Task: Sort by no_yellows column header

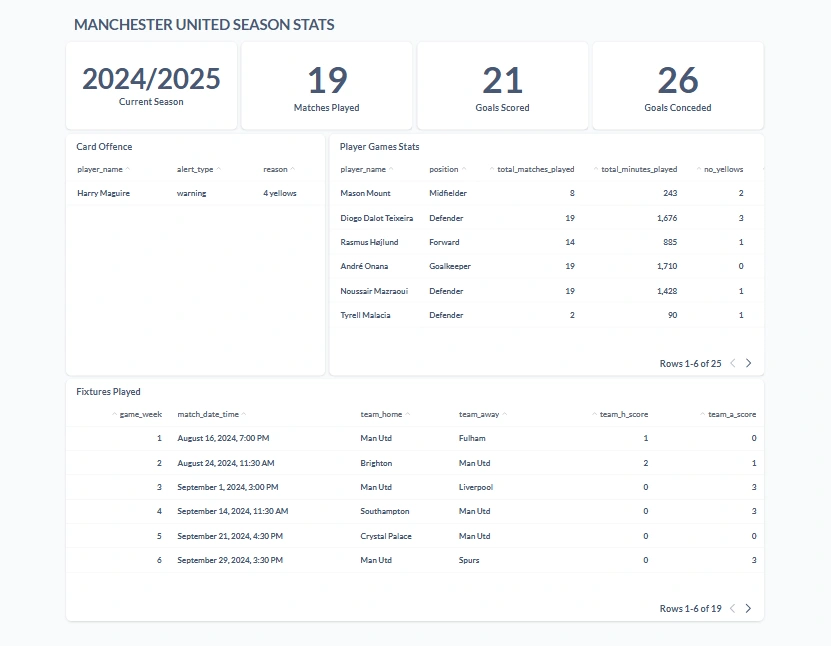Action: (719, 169)
